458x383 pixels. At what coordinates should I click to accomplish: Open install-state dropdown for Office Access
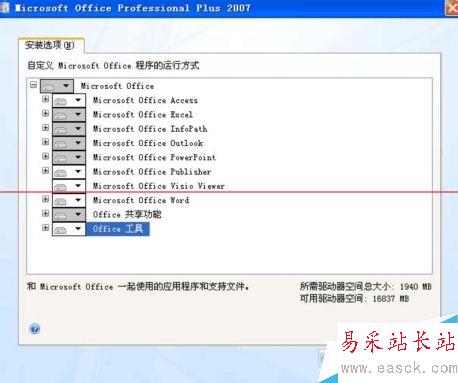69,100
